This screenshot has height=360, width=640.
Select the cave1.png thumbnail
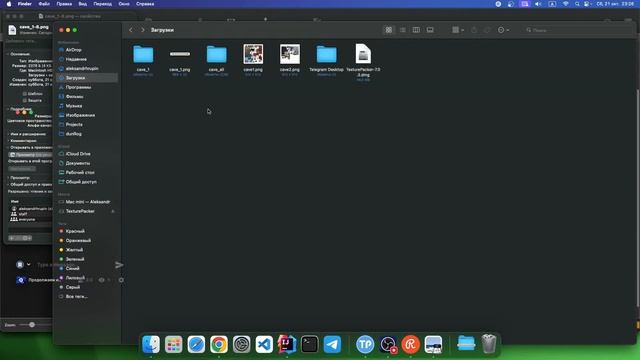[x=253, y=54]
